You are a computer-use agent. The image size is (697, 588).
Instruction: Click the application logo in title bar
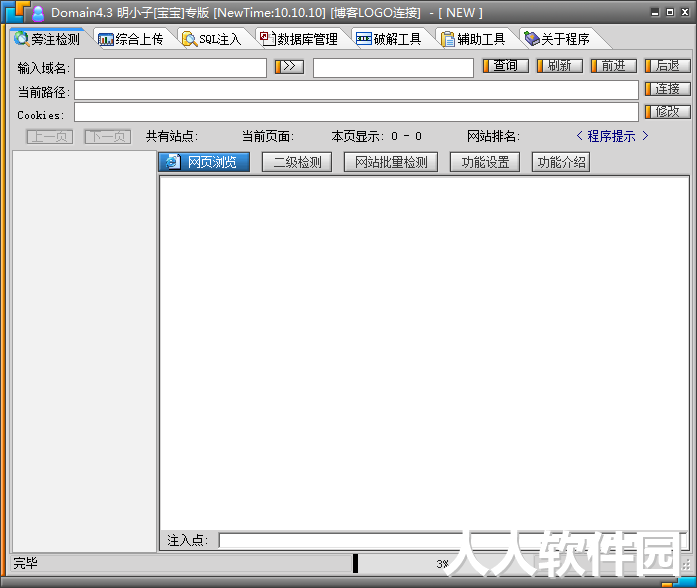pyautogui.click(x=16, y=12)
